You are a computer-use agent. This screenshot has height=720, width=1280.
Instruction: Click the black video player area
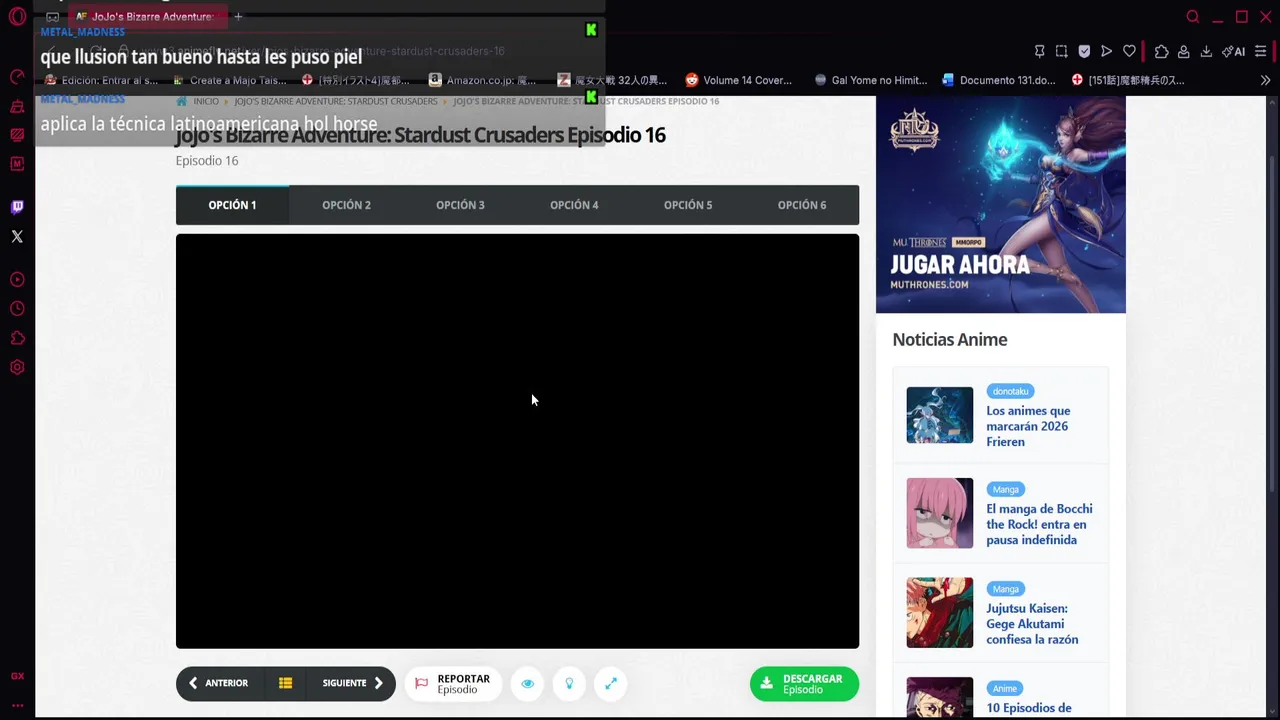[x=517, y=441]
